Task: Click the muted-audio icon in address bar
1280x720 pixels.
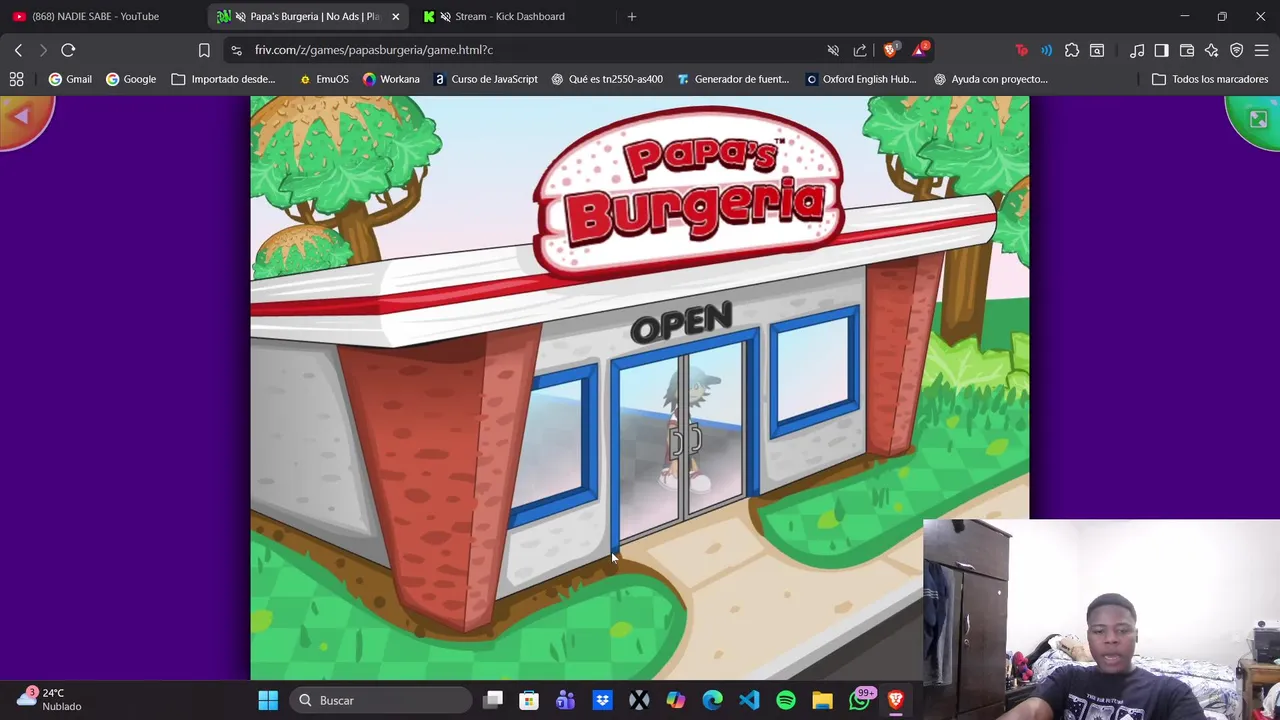Action: coord(833,50)
